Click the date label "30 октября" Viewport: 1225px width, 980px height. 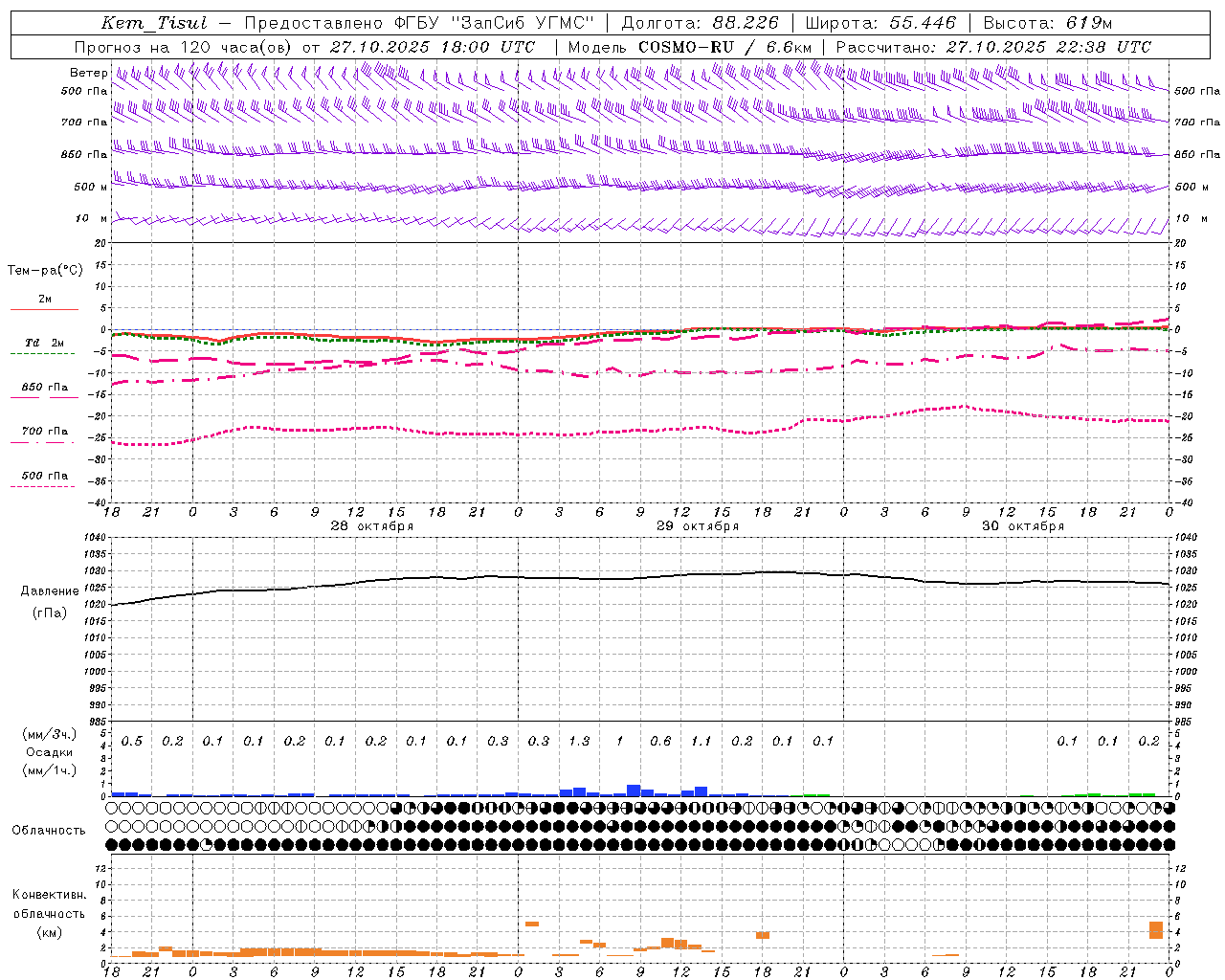click(x=1022, y=526)
